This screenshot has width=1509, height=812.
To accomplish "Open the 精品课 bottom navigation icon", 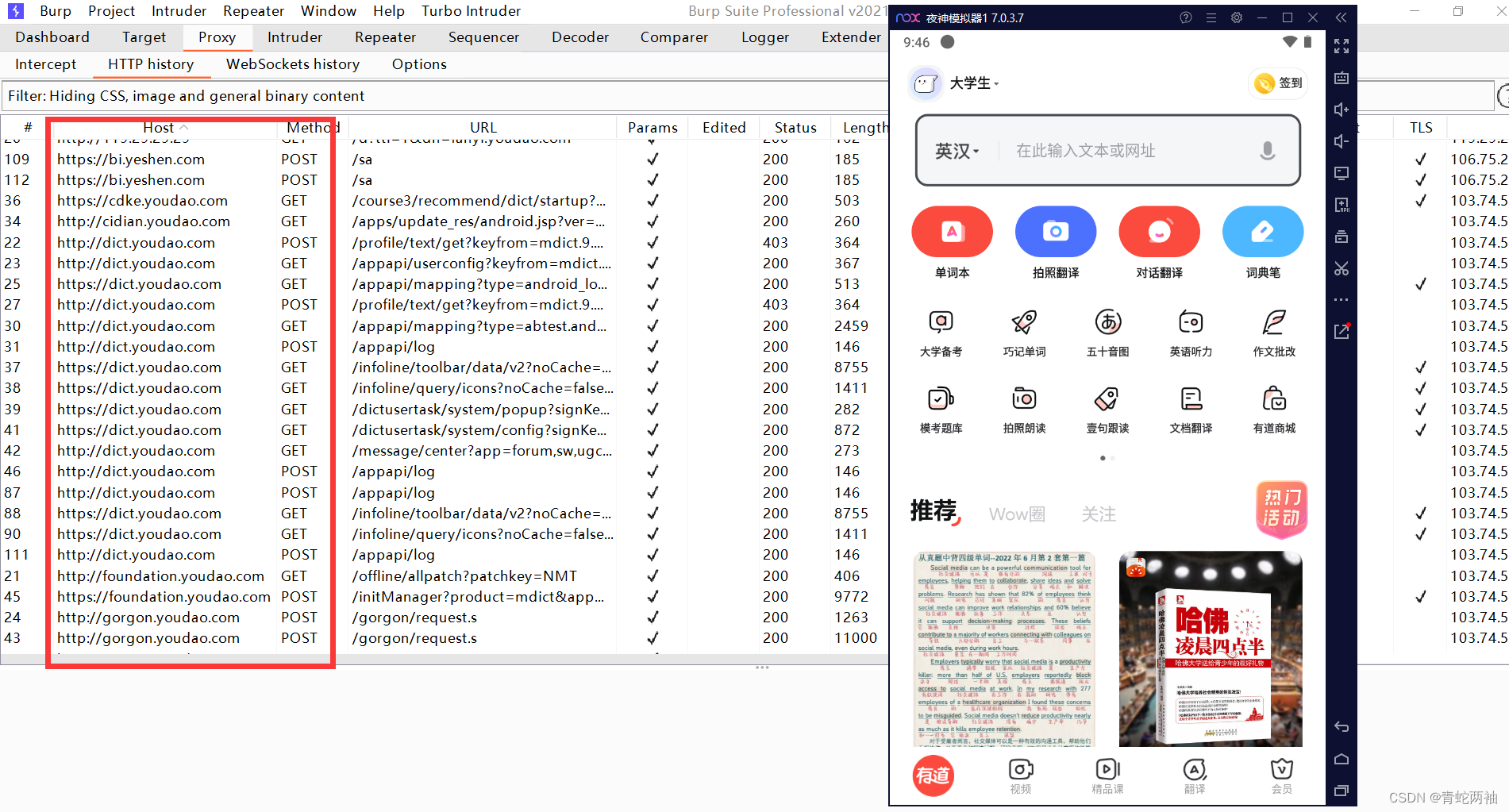I will pyautogui.click(x=1107, y=769).
